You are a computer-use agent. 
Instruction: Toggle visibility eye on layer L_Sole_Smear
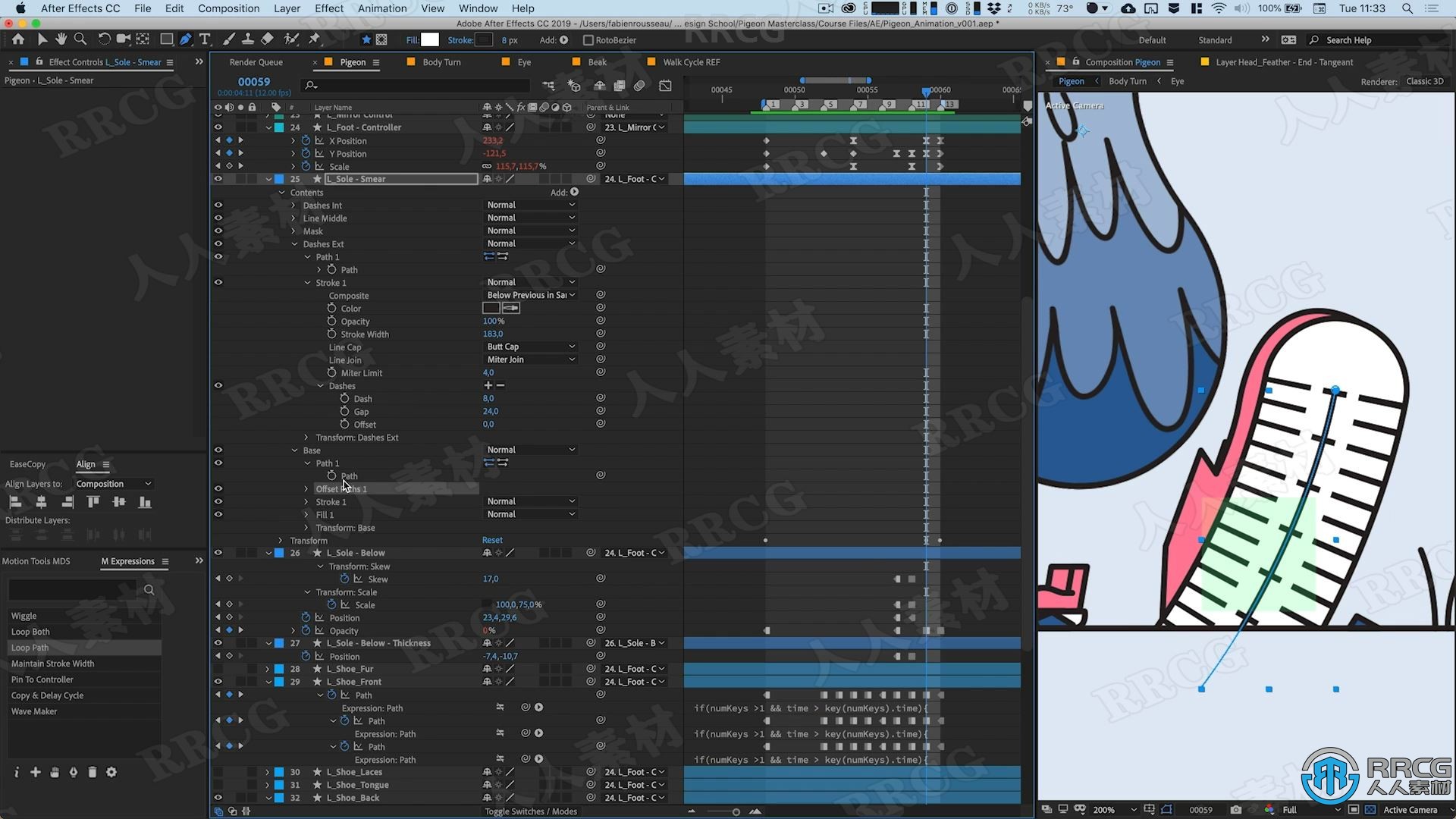(218, 178)
